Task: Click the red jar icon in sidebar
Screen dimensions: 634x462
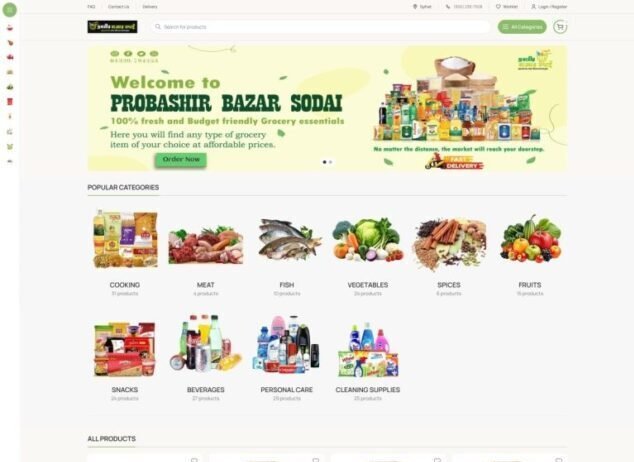Action: 10,101
